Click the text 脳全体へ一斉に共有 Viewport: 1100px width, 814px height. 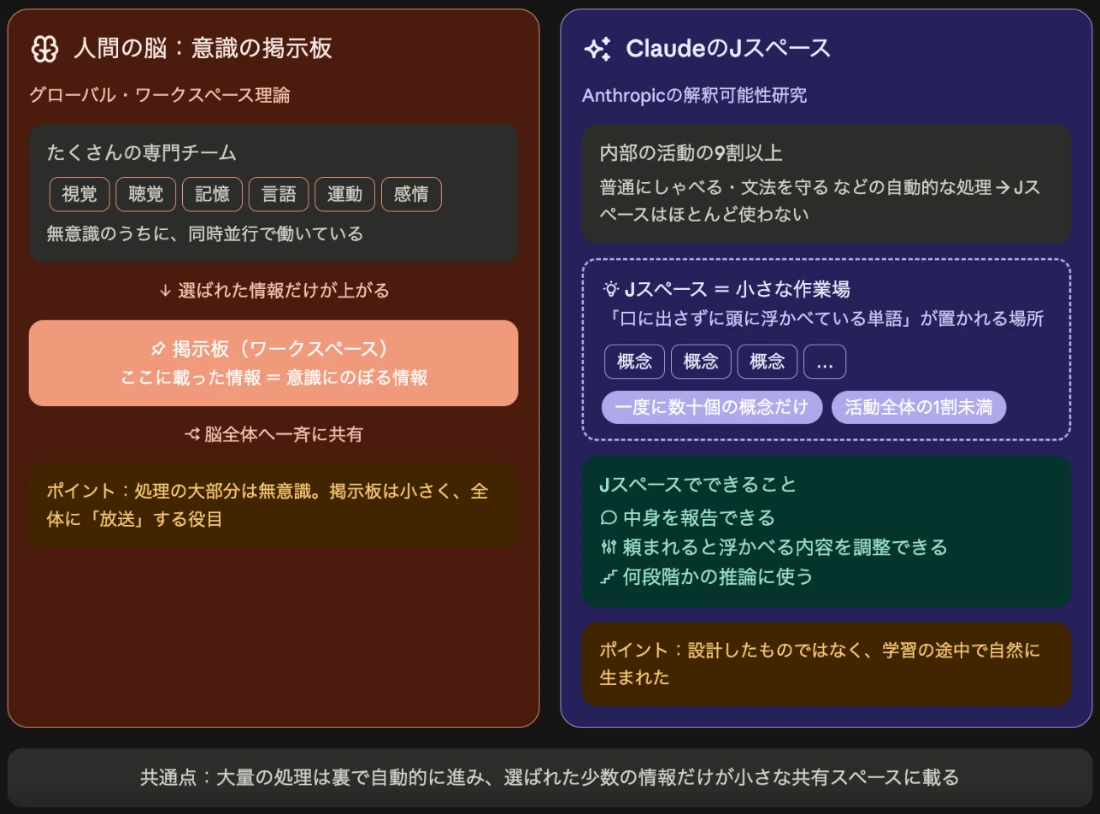tap(283, 434)
